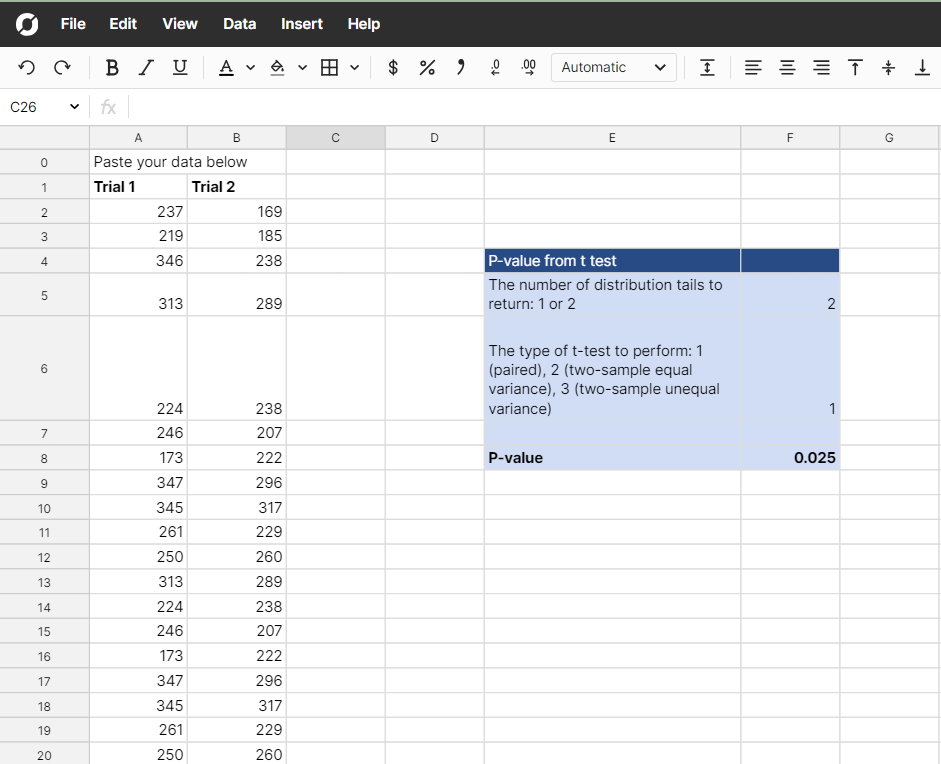Click the Undo arrow icon
941x764 pixels.
(x=27, y=67)
